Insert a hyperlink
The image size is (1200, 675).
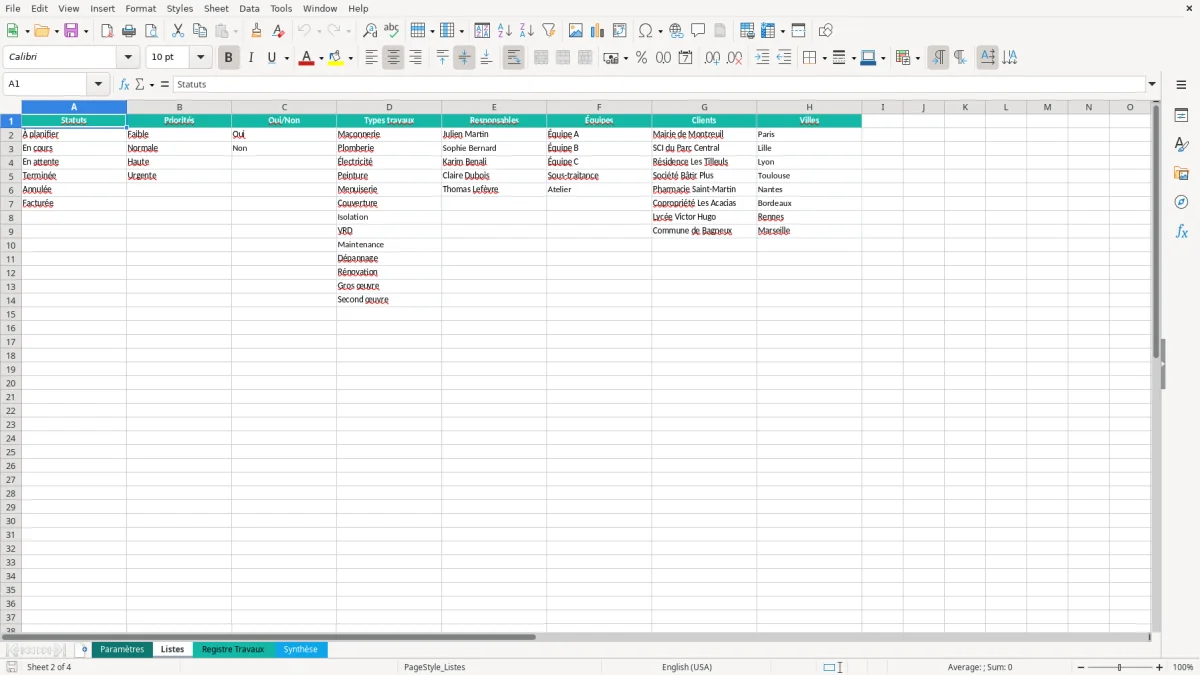[676, 30]
